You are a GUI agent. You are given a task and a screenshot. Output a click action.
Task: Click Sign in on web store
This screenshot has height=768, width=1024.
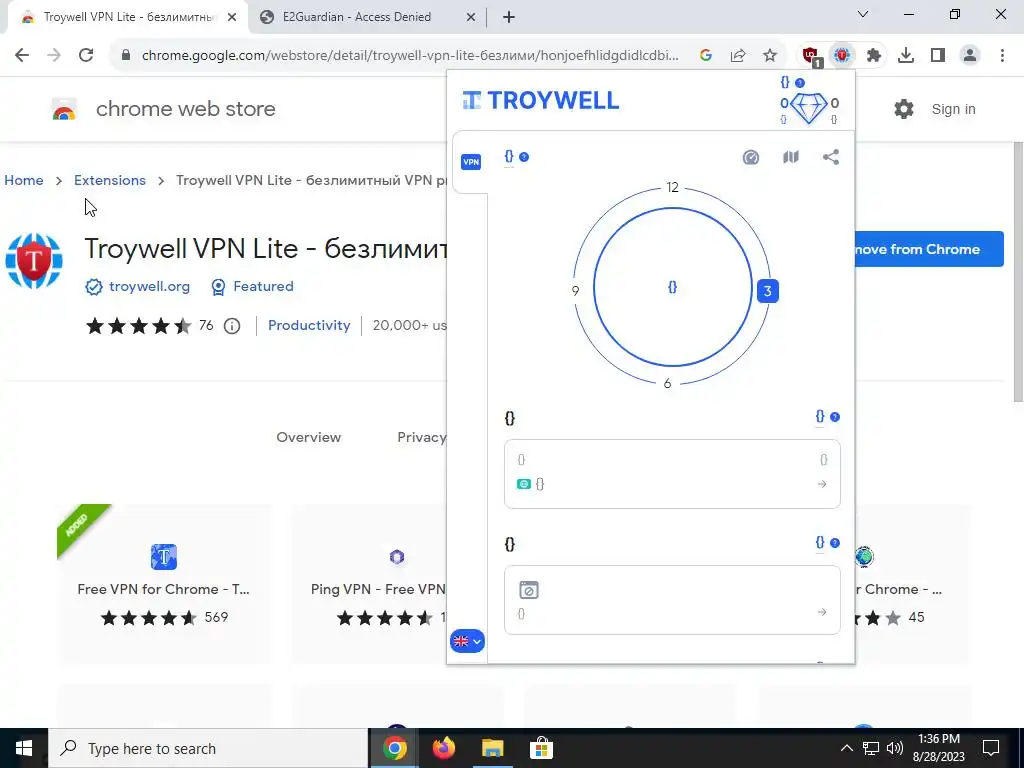tap(953, 109)
